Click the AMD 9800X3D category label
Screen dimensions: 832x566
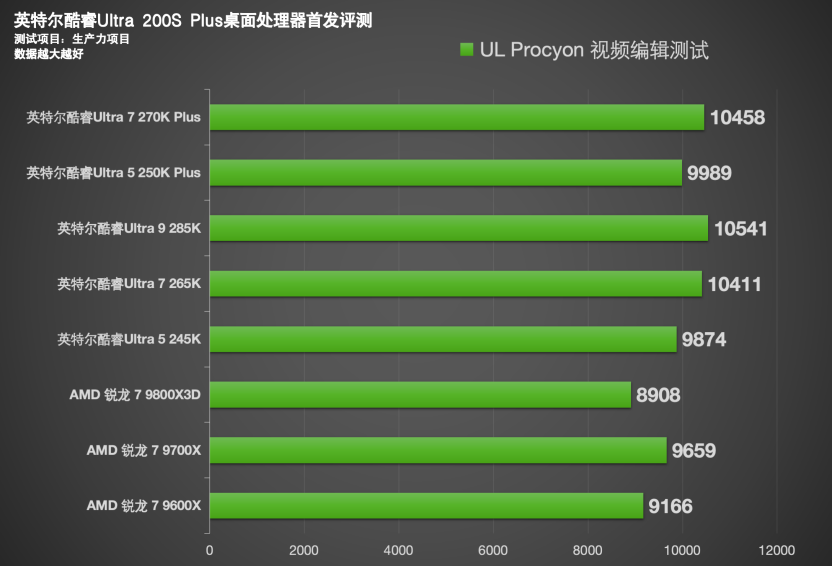pos(135,395)
